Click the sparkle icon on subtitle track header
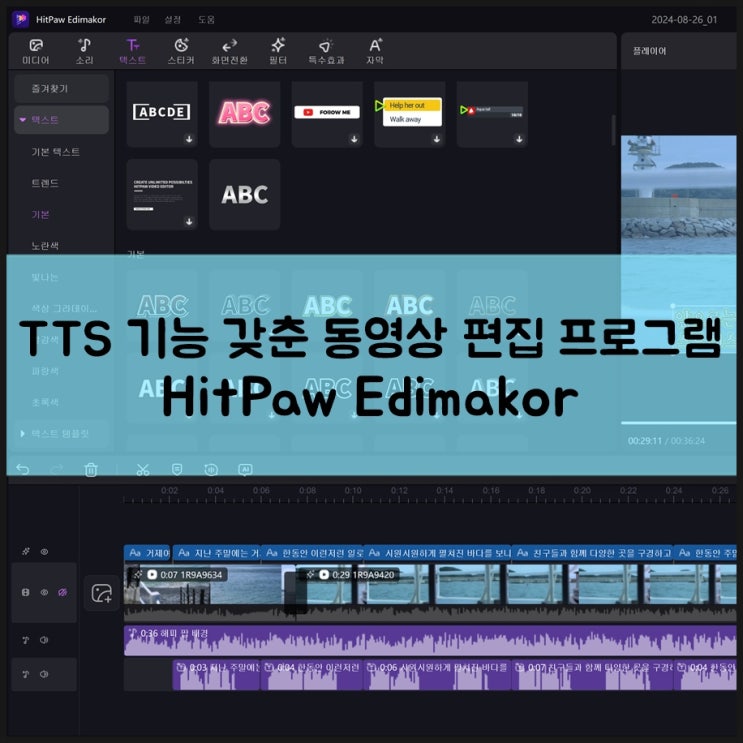This screenshot has width=743, height=743. (x=26, y=551)
